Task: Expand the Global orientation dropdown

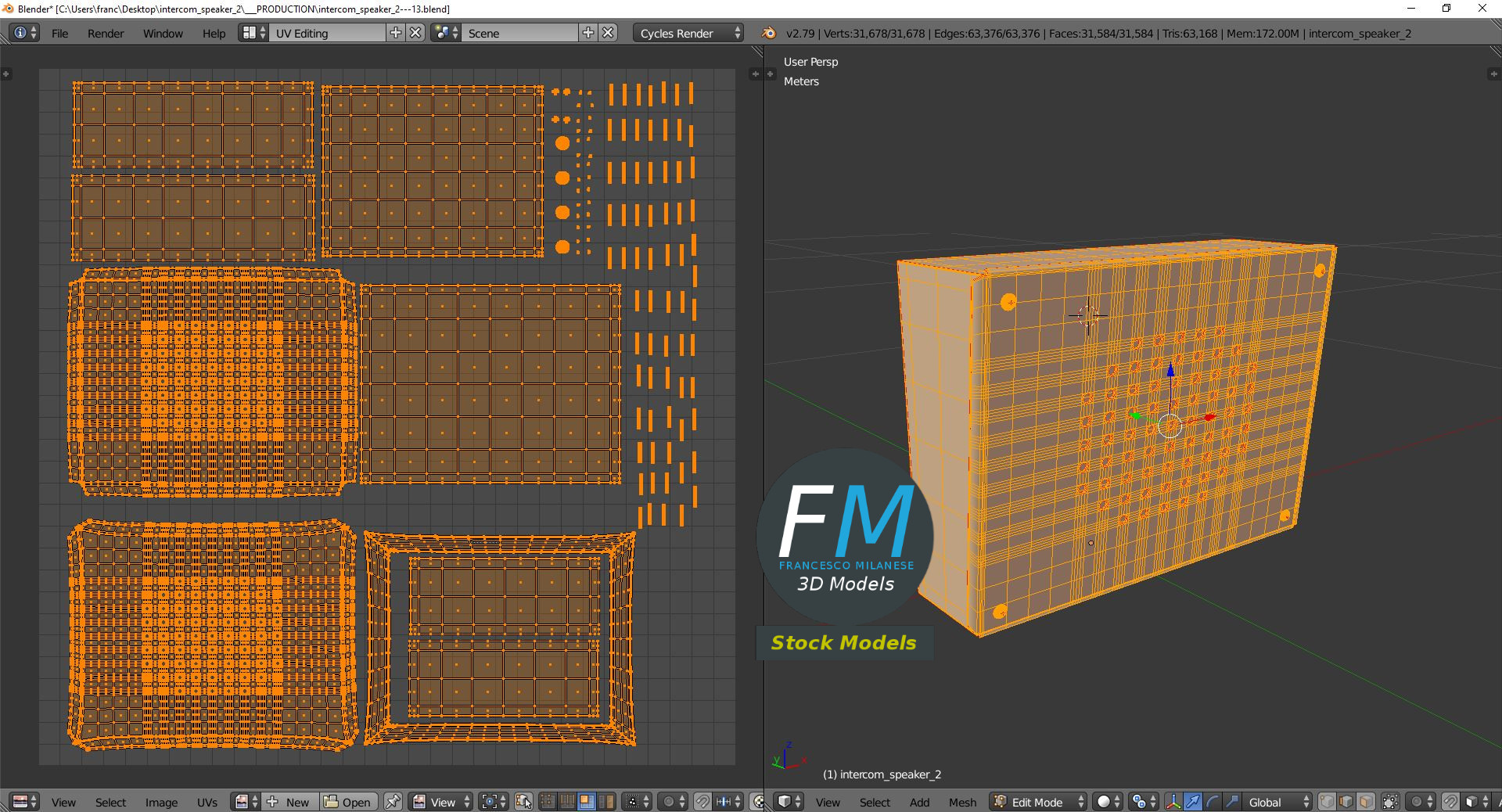Action: click(x=1277, y=802)
